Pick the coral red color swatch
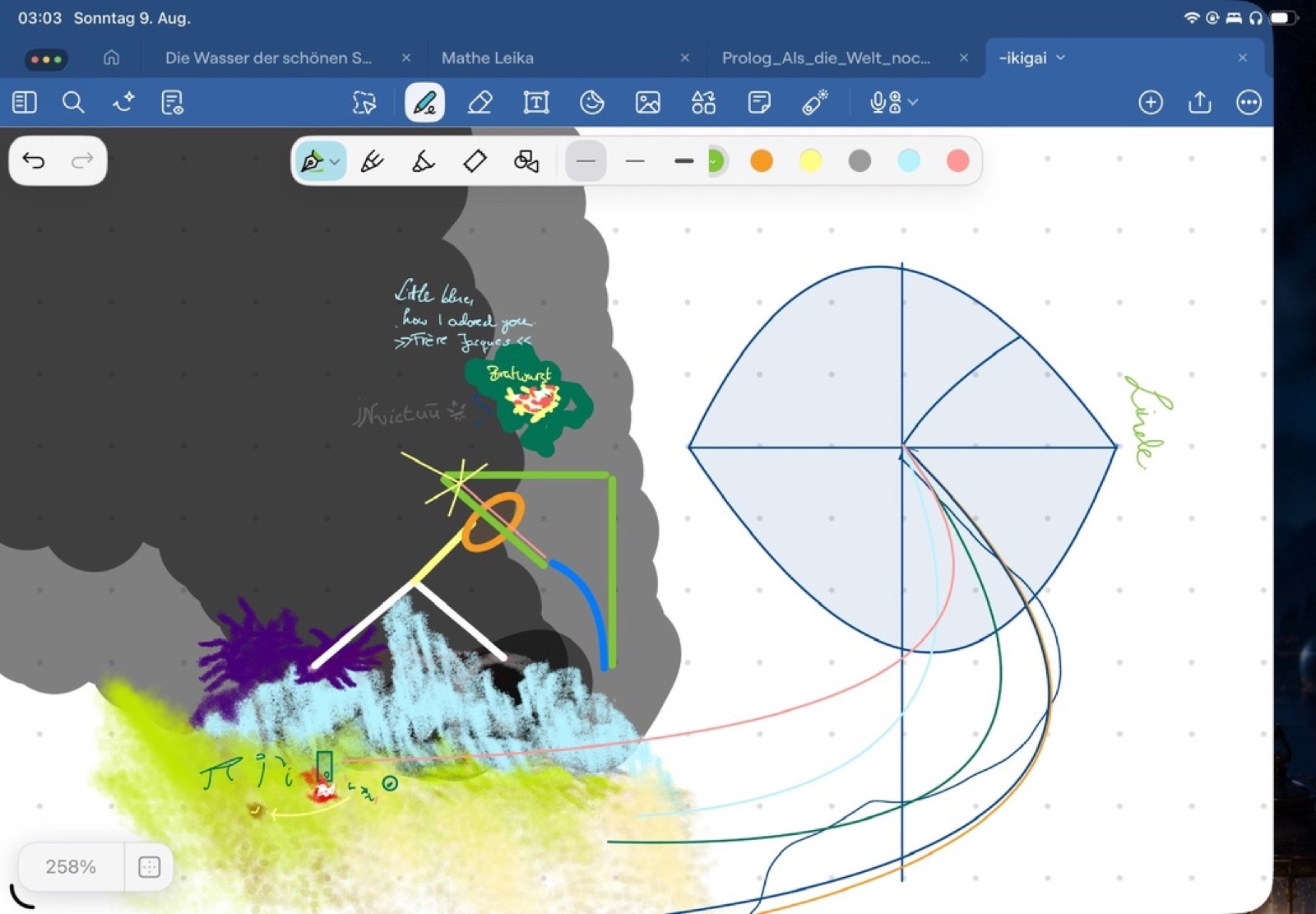1316x914 pixels. [957, 160]
